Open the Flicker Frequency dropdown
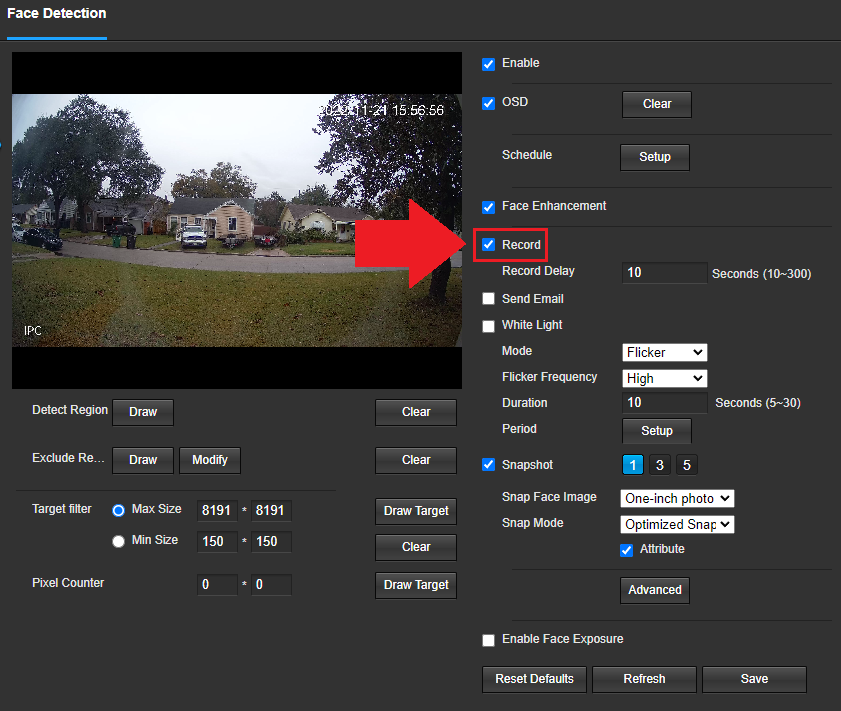The image size is (841, 711). [665, 379]
